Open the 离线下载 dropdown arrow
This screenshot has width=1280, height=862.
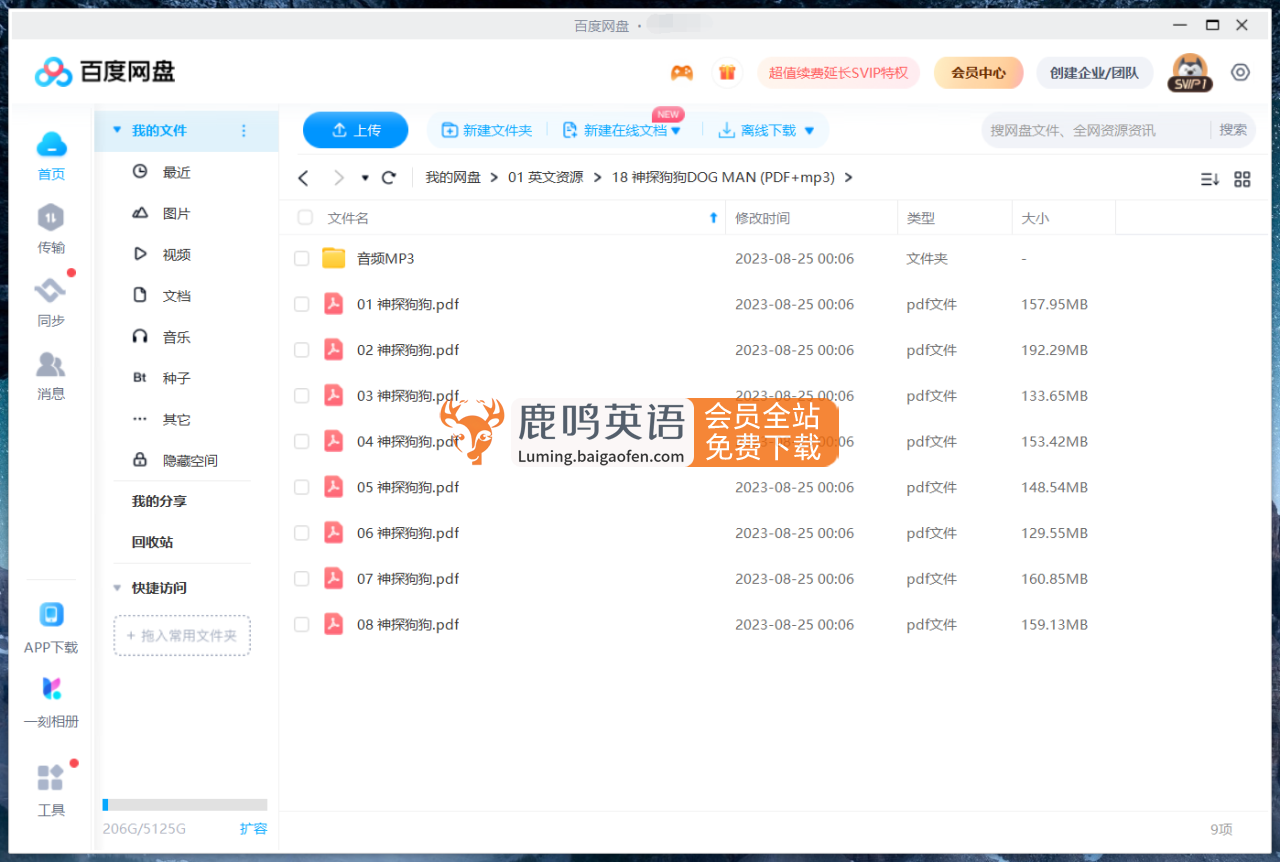pos(810,130)
